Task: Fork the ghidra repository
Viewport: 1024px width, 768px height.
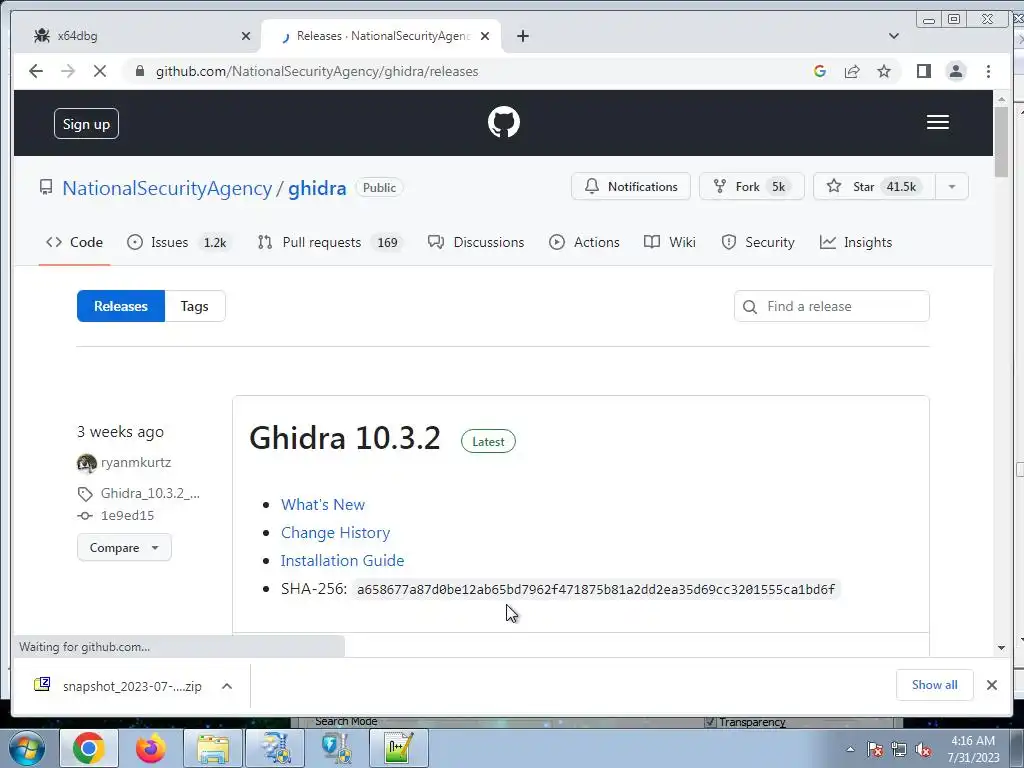Action: coord(751,186)
